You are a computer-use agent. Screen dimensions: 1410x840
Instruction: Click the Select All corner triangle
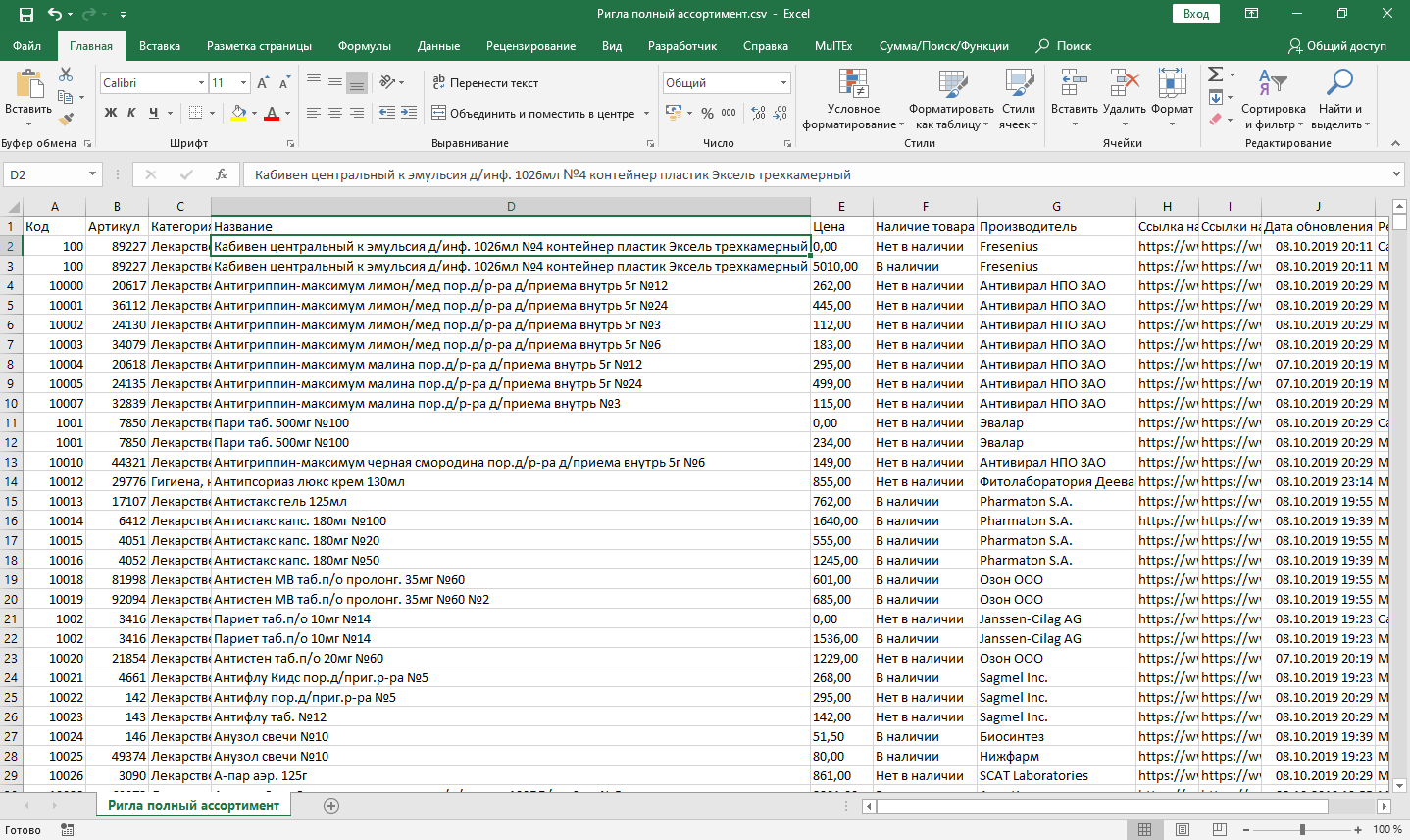click(x=12, y=206)
